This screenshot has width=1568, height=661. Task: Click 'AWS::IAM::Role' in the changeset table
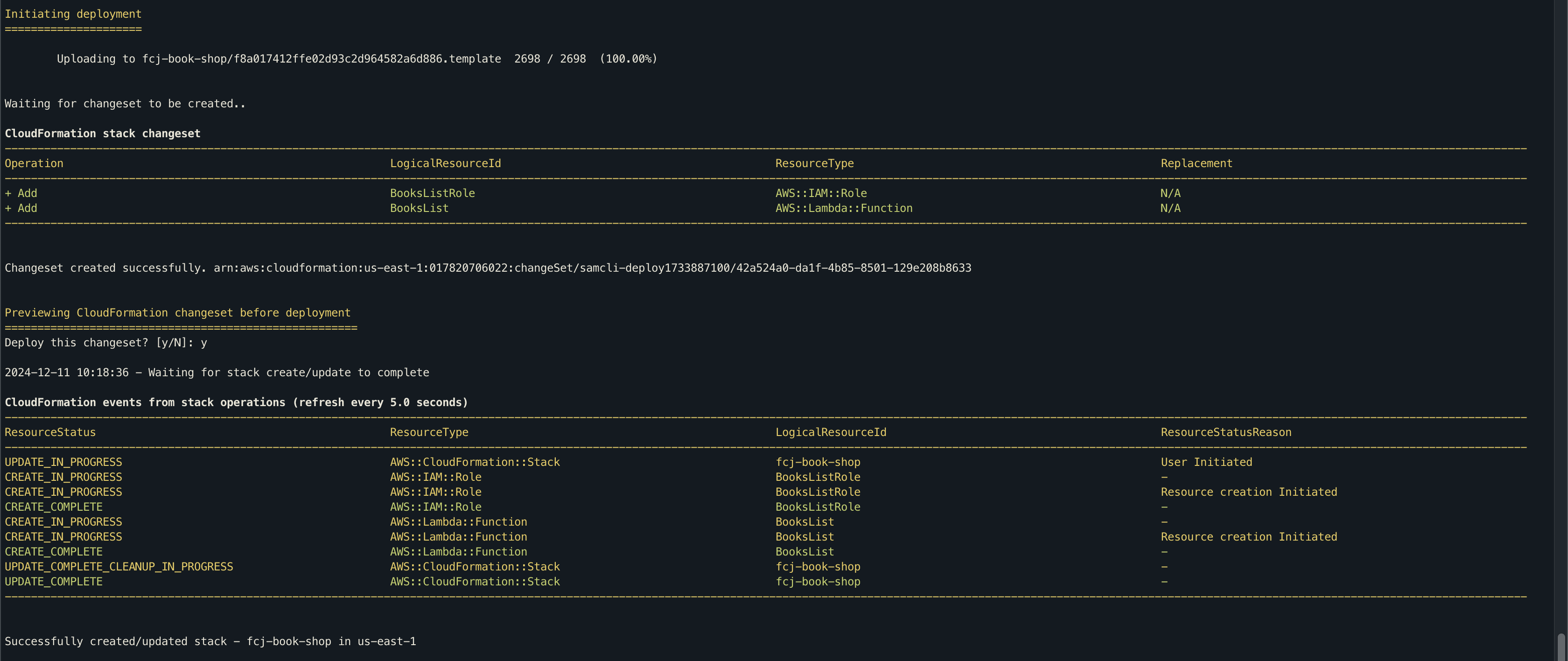pos(821,194)
